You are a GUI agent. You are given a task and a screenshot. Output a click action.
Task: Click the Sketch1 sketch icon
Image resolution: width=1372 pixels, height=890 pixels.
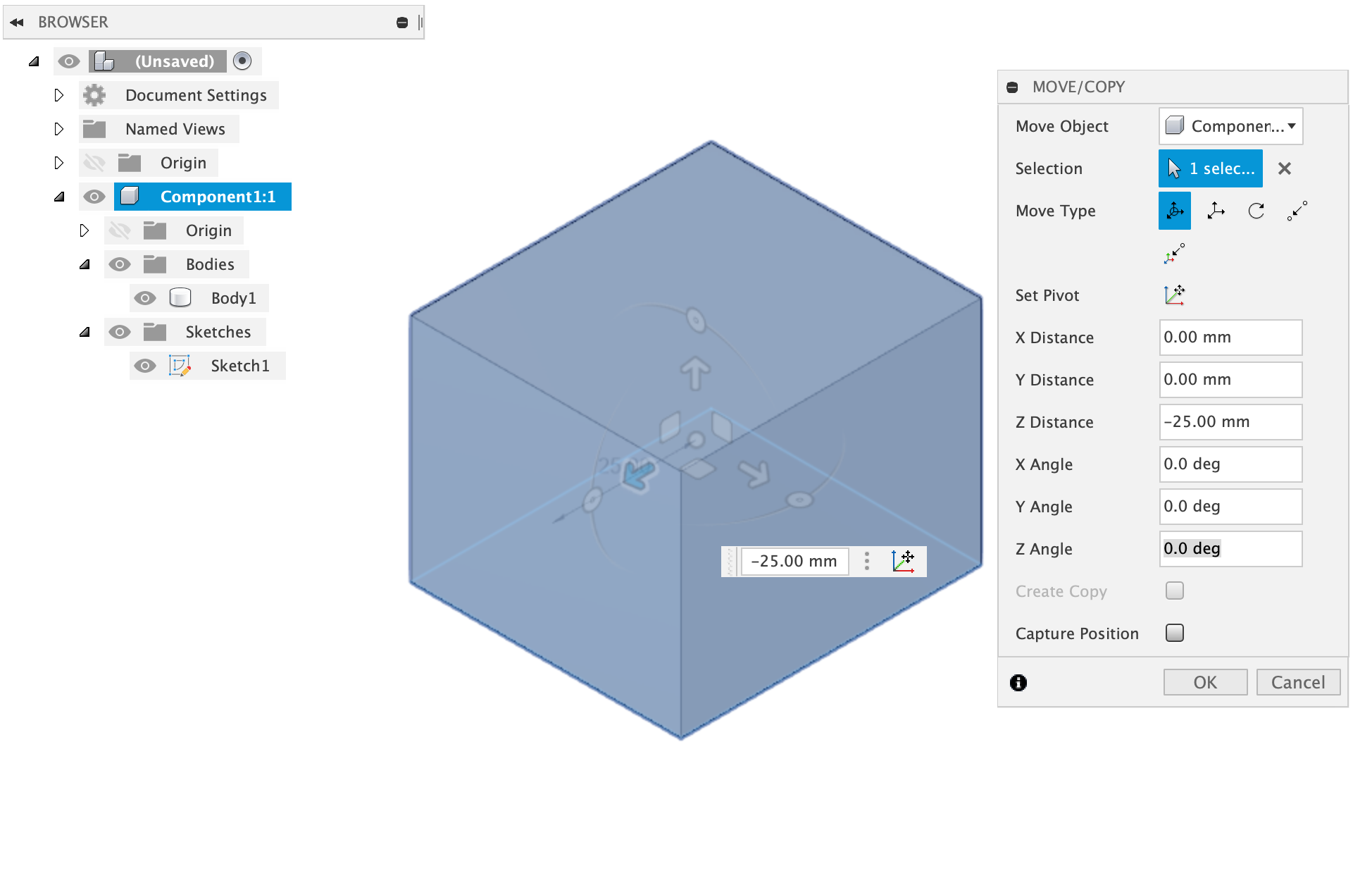pos(180,366)
